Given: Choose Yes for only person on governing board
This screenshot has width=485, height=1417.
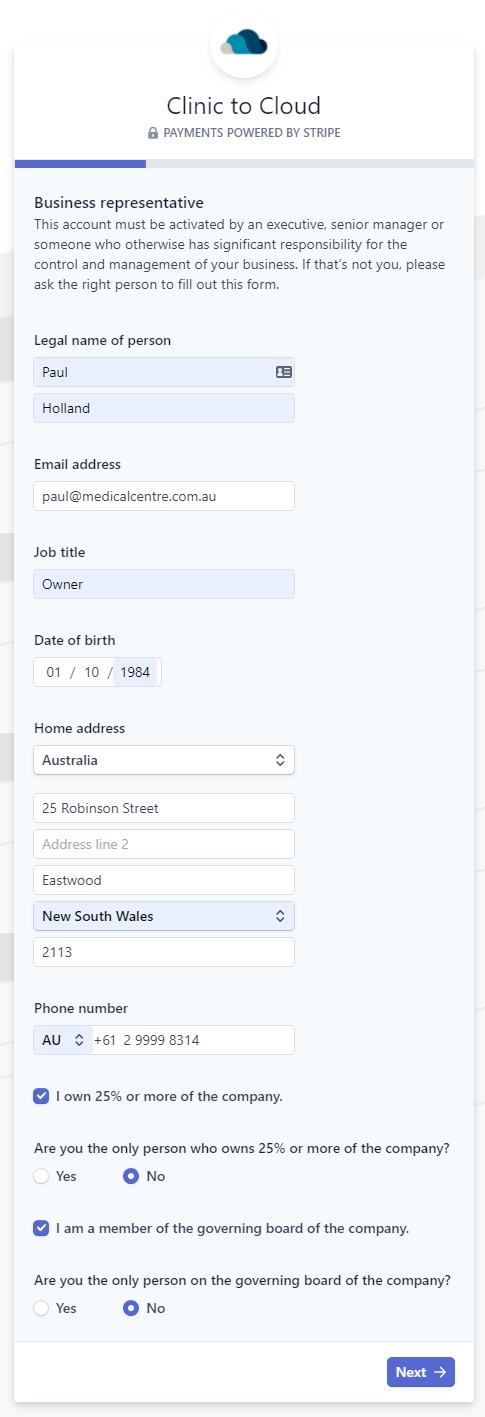Looking at the screenshot, I should (41, 1308).
